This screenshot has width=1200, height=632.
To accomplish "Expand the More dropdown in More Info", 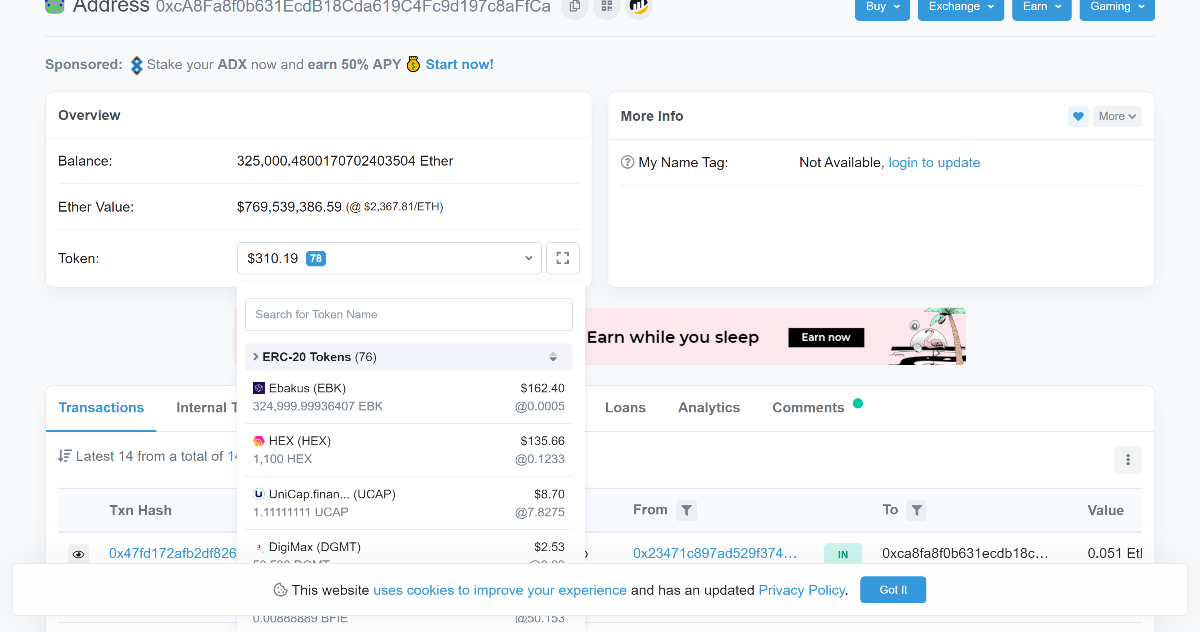I will click(x=1117, y=116).
